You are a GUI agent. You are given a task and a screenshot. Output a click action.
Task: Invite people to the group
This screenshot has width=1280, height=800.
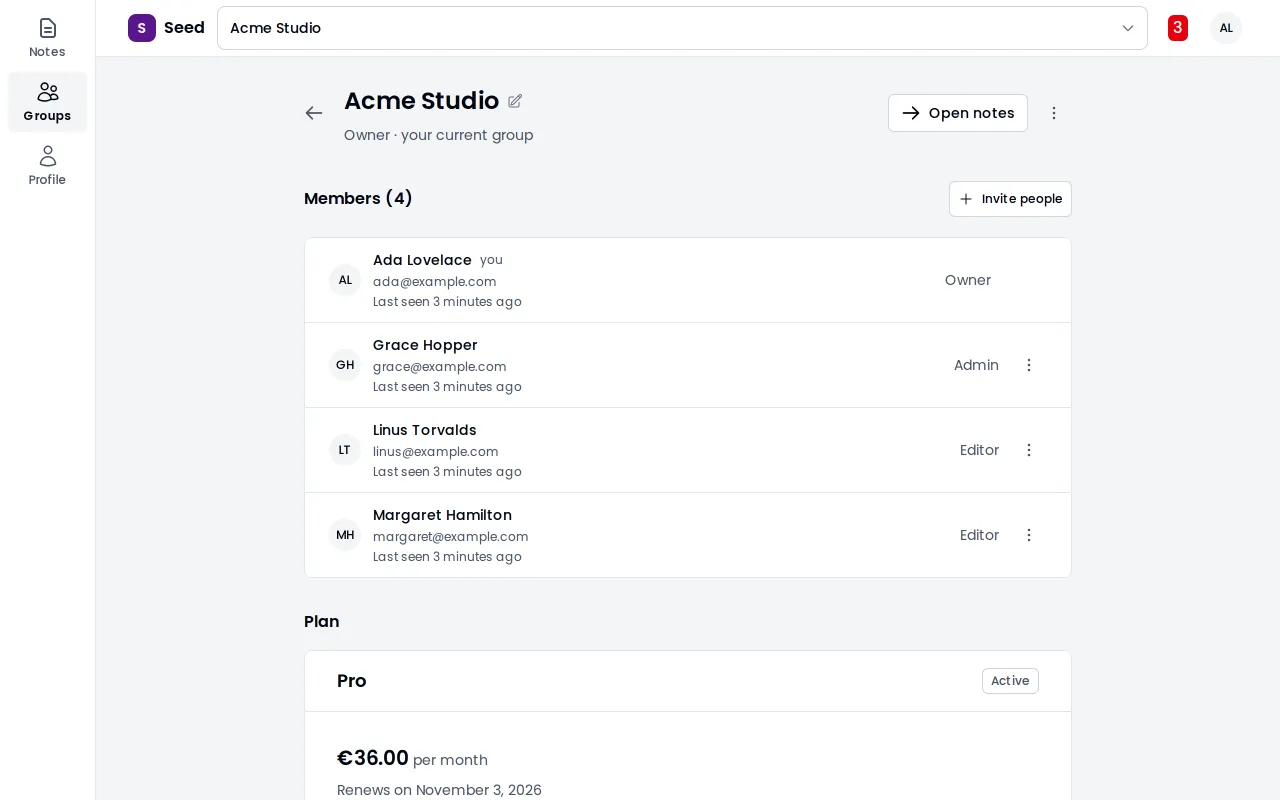pyautogui.click(x=1010, y=199)
